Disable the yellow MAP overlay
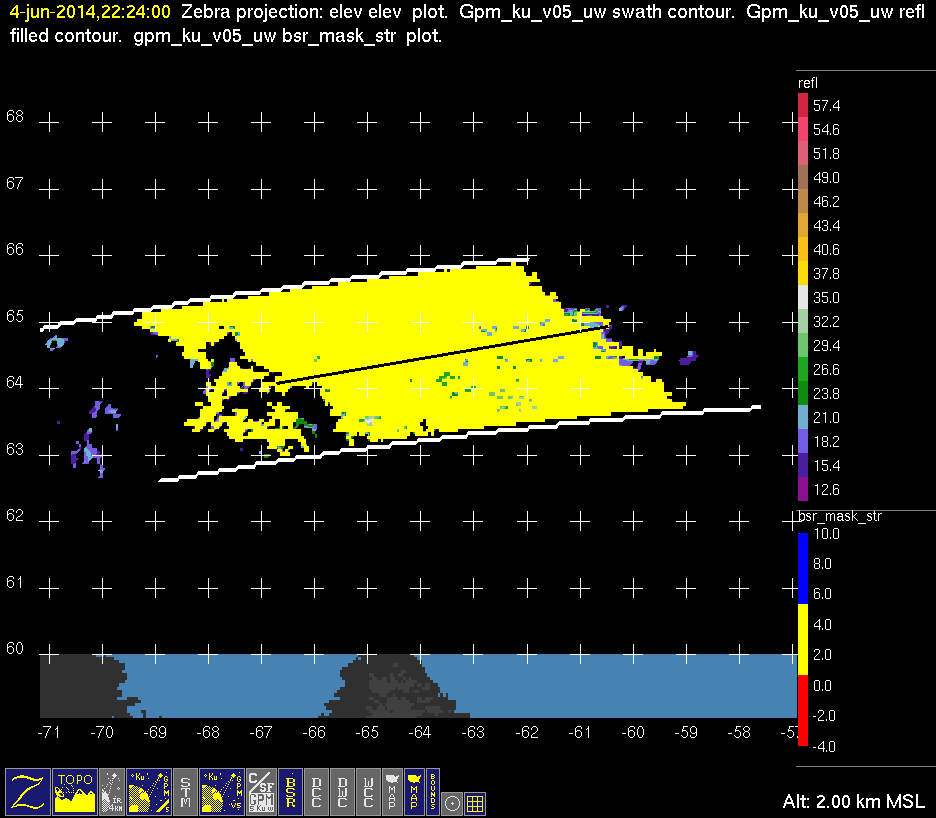The image size is (936, 818). click(413, 791)
